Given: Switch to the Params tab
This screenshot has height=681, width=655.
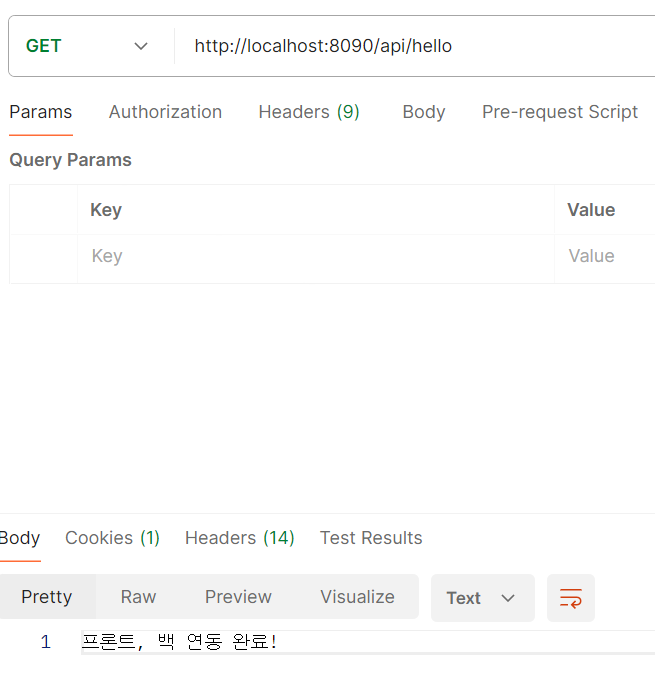Looking at the screenshot, I should pos(41,112).
